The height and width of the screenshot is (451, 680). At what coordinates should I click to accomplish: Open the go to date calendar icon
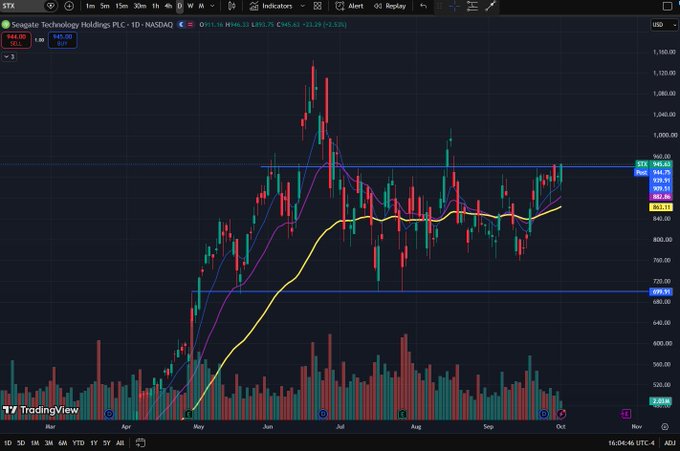[x=140, y=443]
